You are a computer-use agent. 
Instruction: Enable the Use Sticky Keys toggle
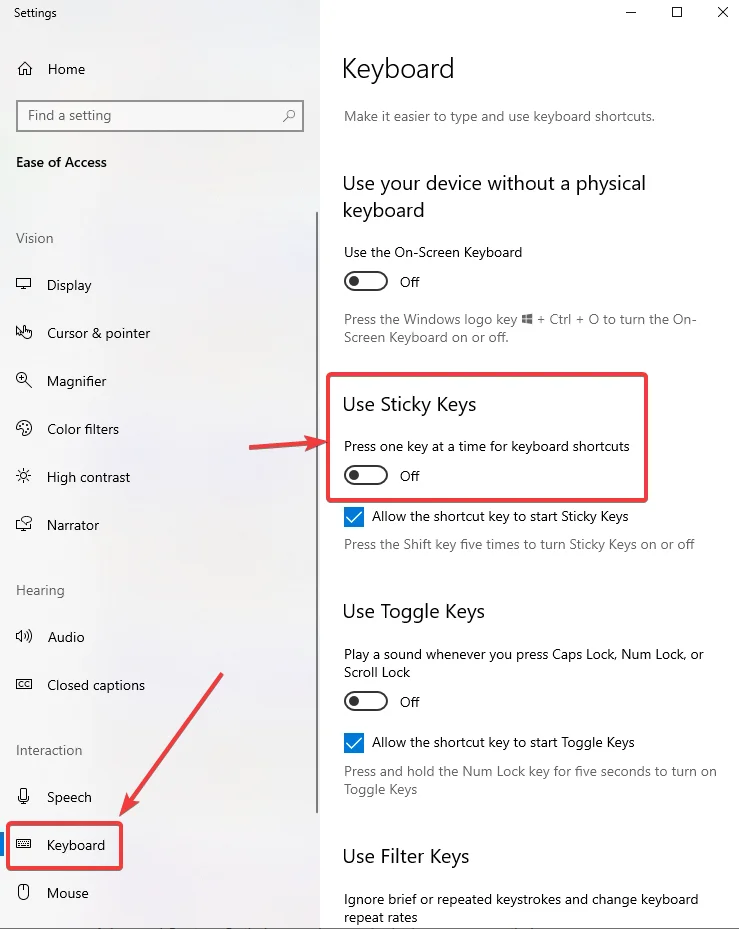(365, 475)
